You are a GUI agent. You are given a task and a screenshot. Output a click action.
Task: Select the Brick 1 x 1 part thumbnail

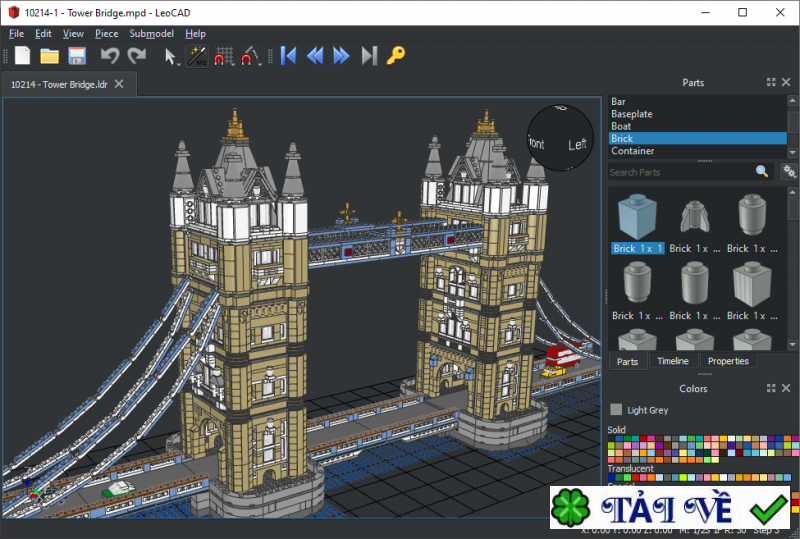click(637, 217)
